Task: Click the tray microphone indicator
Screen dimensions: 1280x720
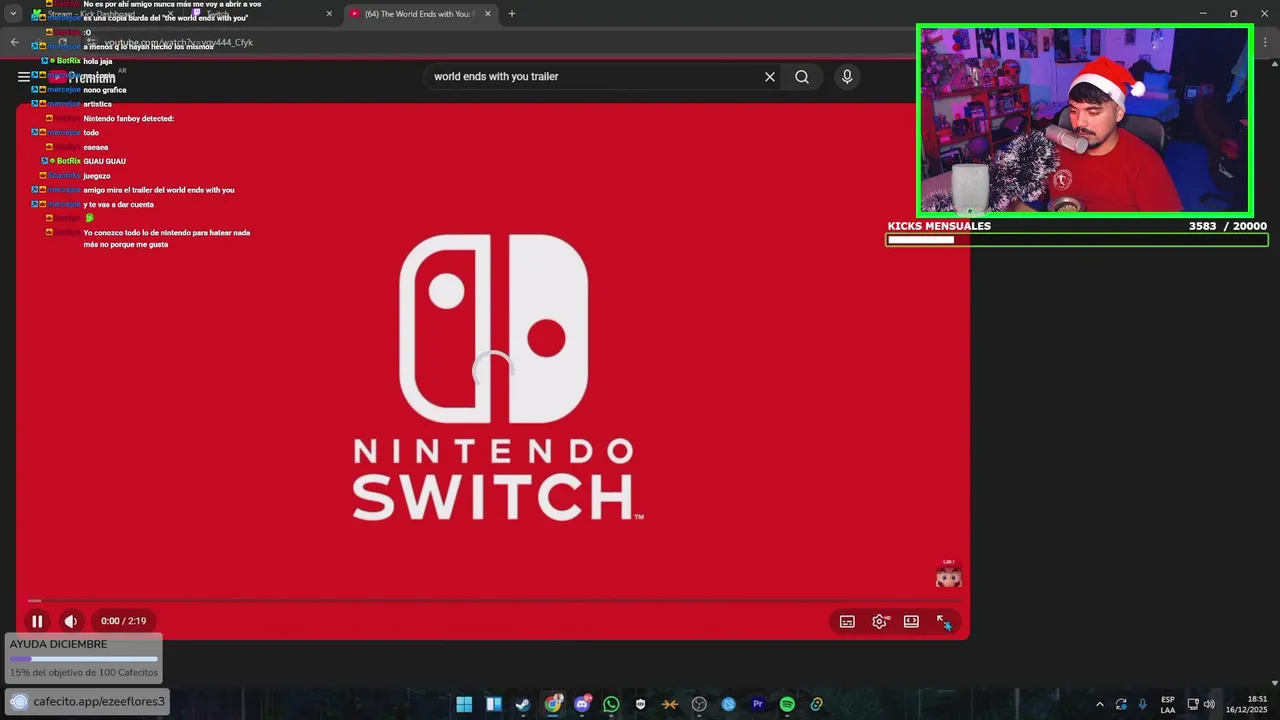Action: pos(1142,704)
